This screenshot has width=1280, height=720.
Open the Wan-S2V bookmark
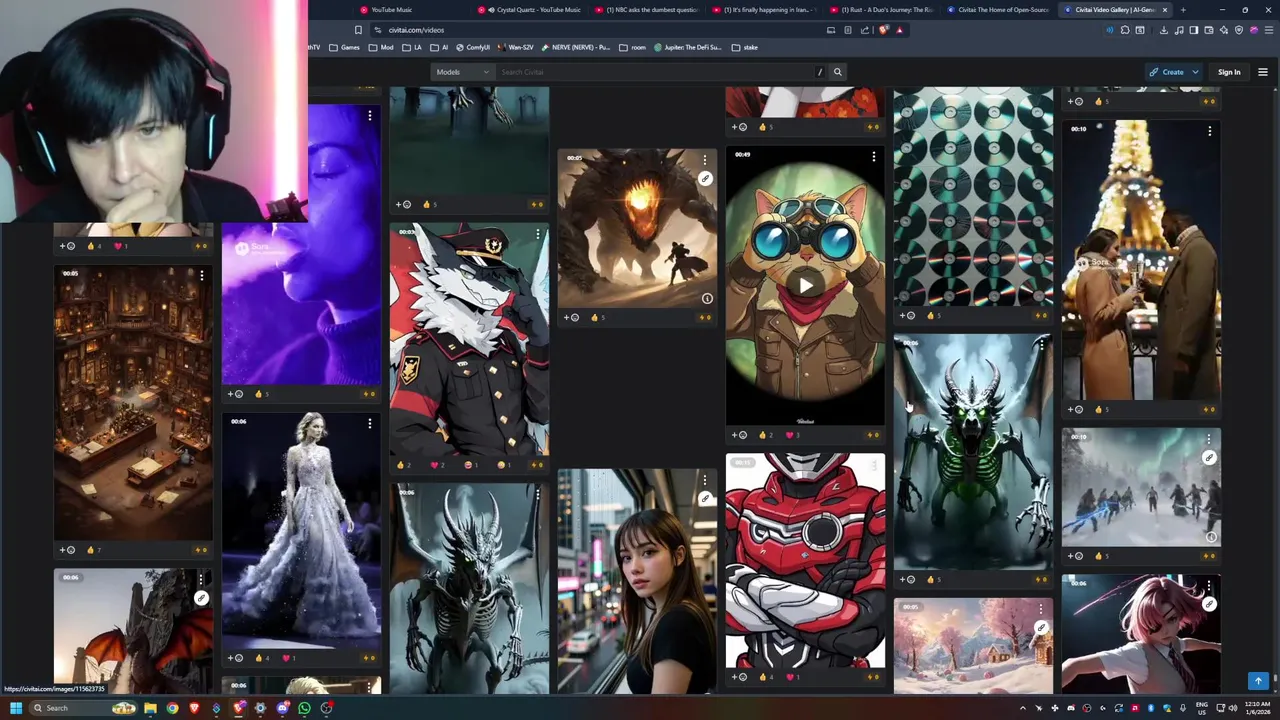[x=516, y=47]
